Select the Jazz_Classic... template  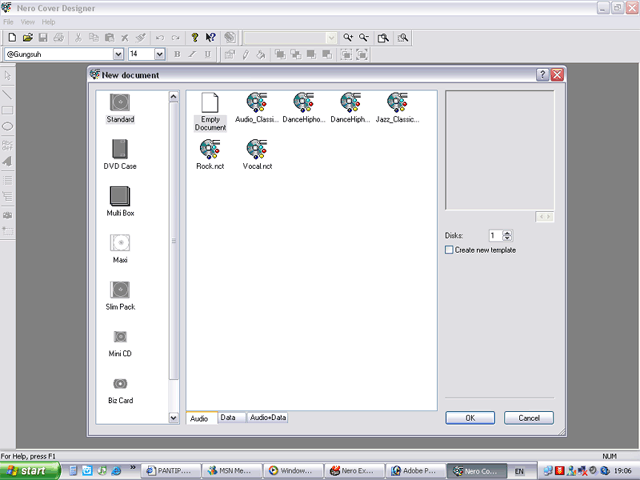[x=397, y=108]
